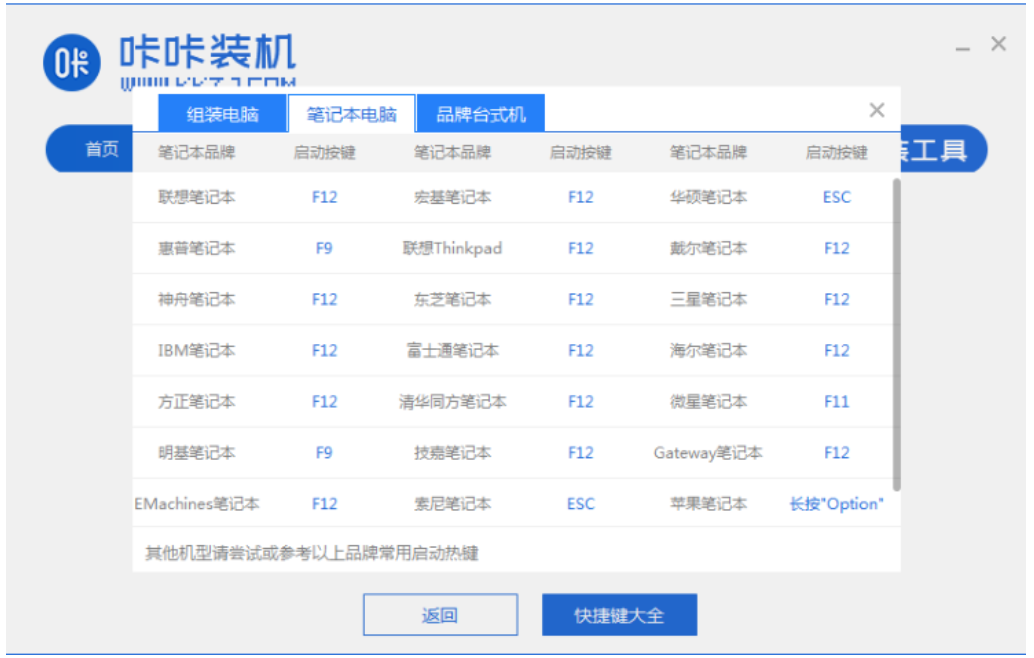Close the boot hotkey dialog
1034x658 pixels.
coord(876,110)
